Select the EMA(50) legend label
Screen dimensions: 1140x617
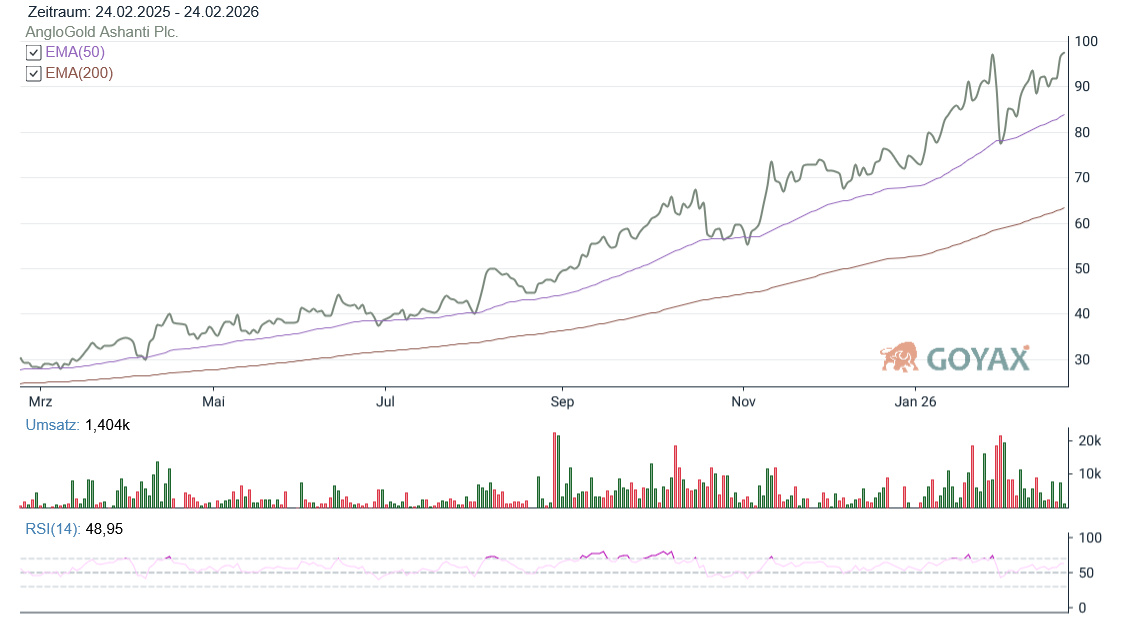[x=75, y=52]
